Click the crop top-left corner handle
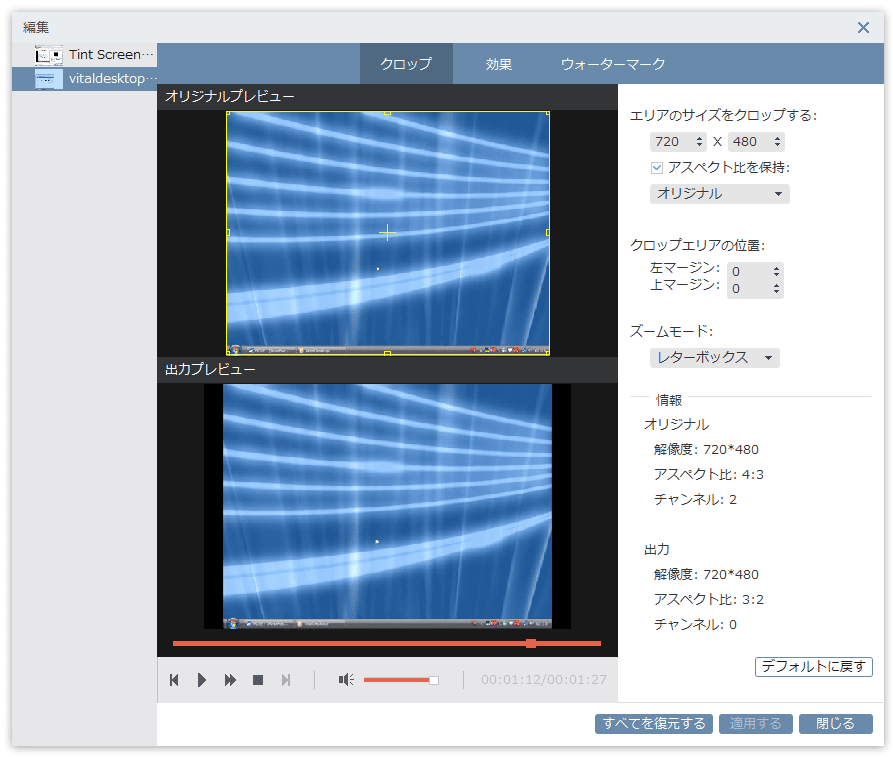 (228, 113)
